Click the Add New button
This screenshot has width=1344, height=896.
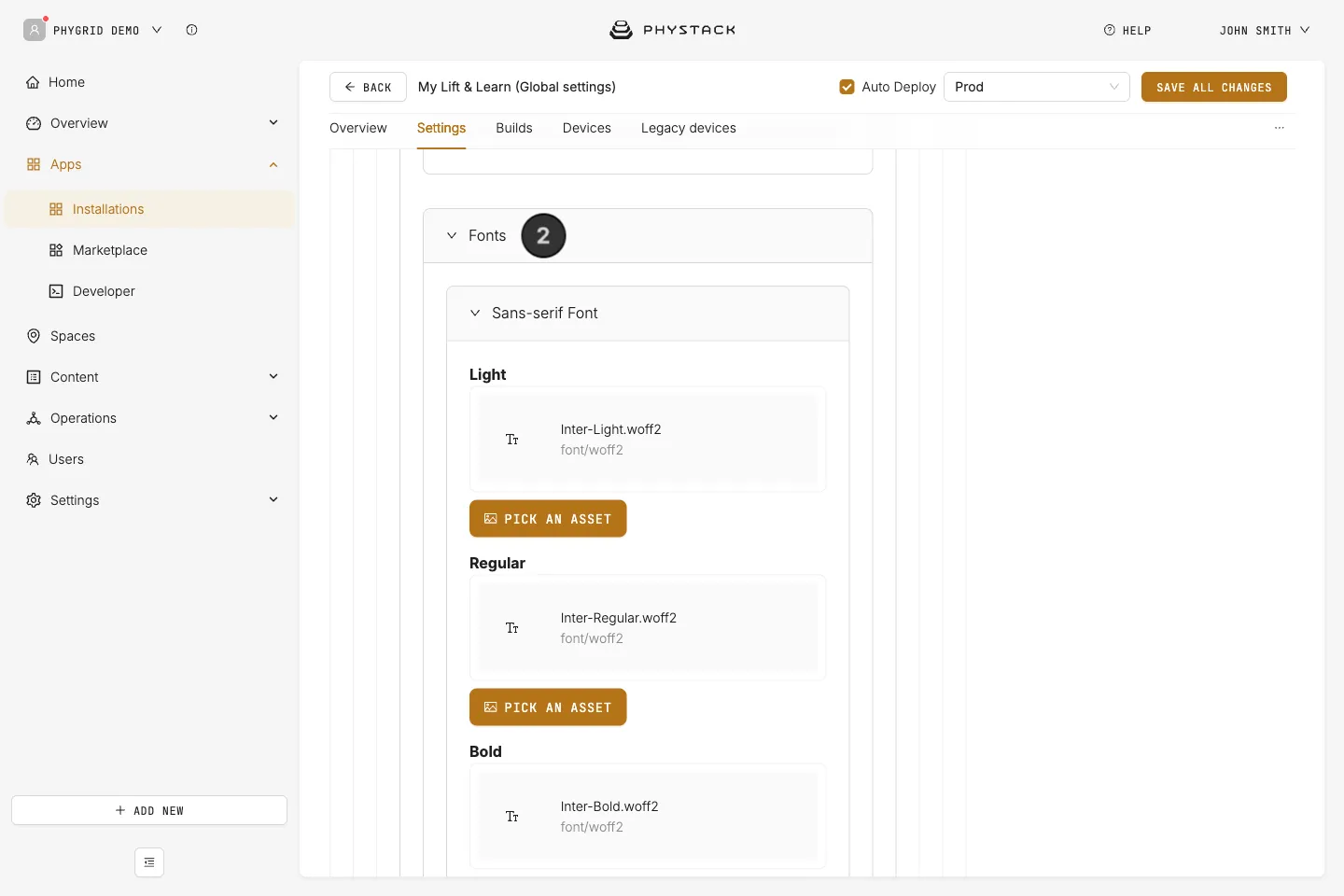coord(149,810)
